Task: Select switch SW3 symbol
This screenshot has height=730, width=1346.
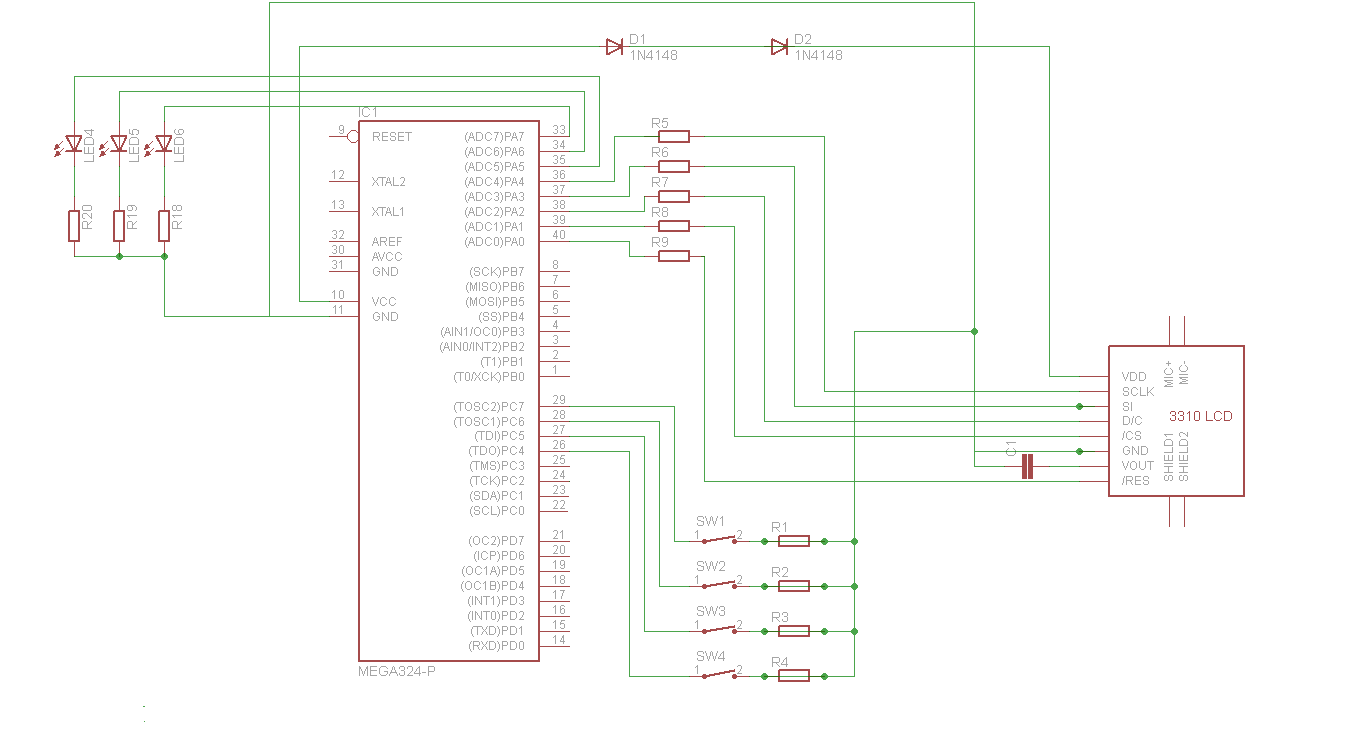Action: click(x=719, y=629)
